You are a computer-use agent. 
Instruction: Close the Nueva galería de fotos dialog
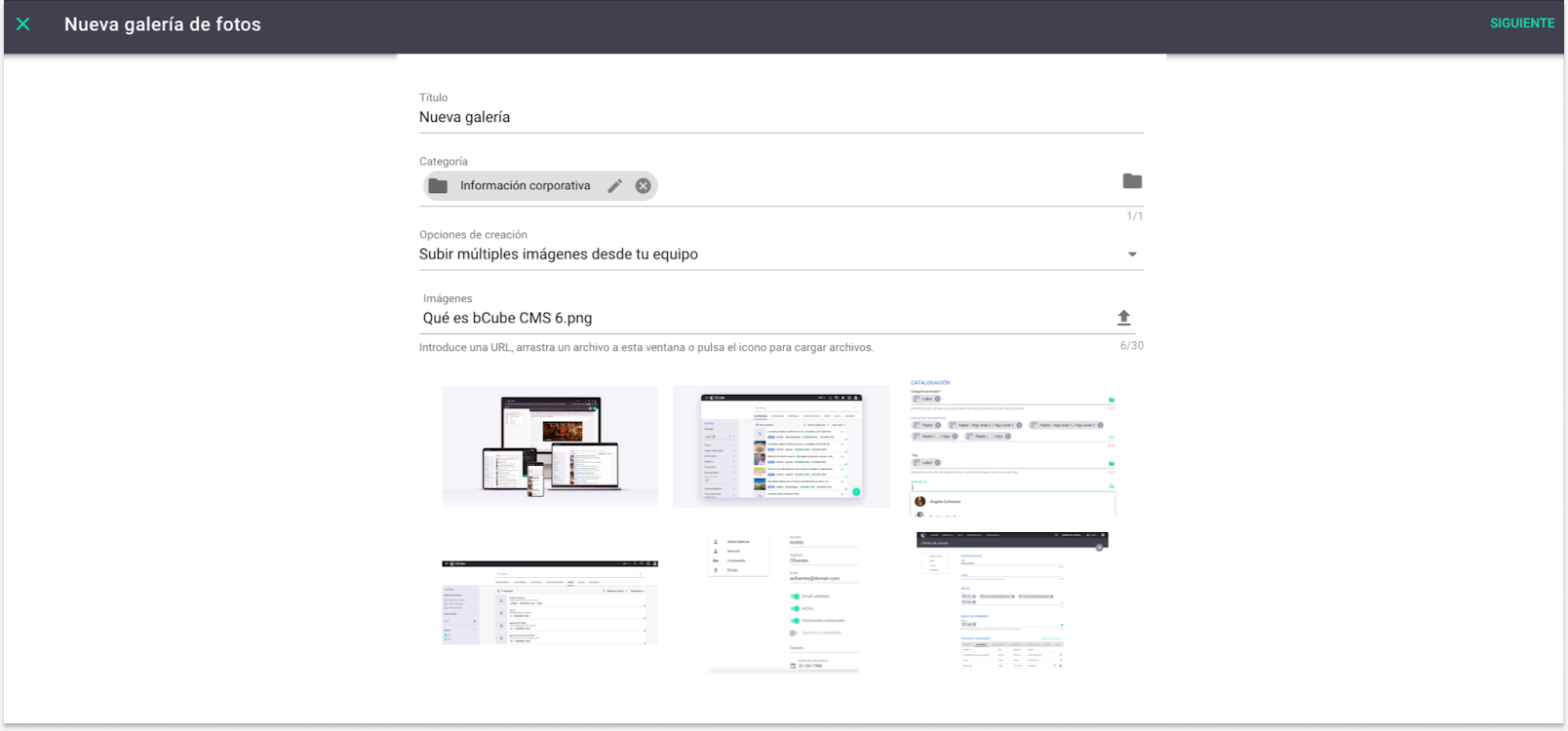[23, 24]
